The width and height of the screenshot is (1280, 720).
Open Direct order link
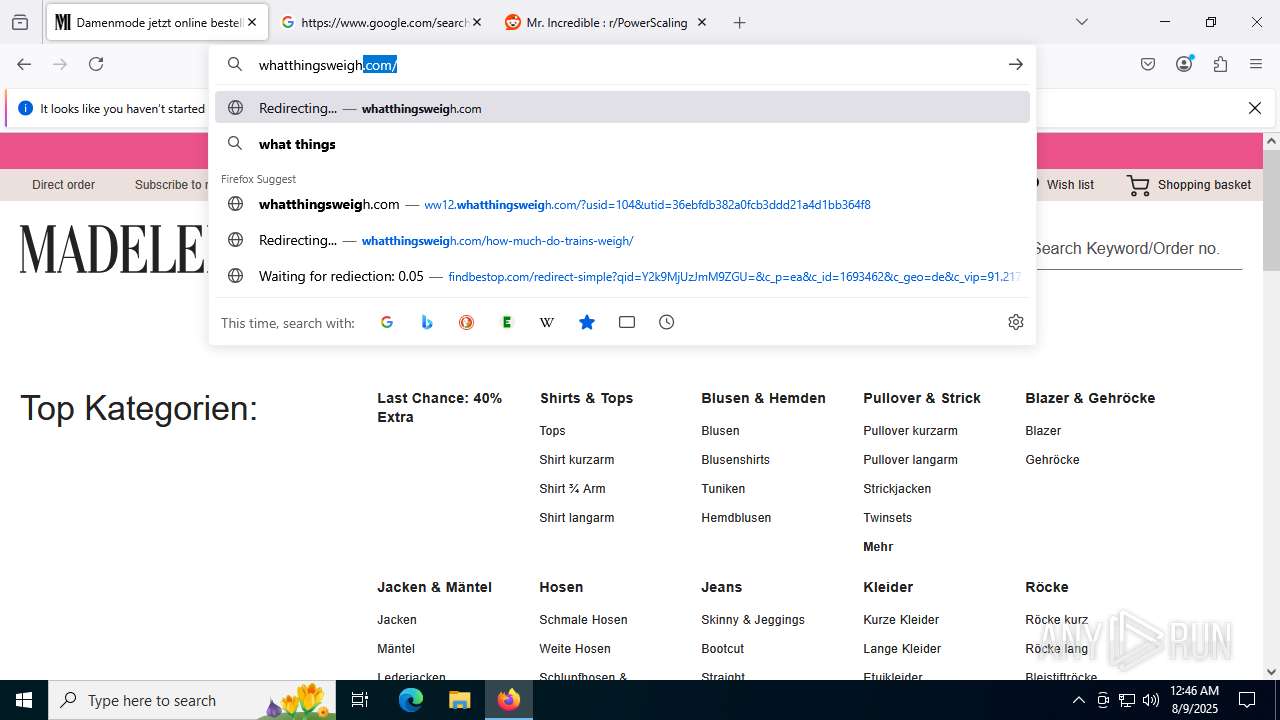click(63, 185)
